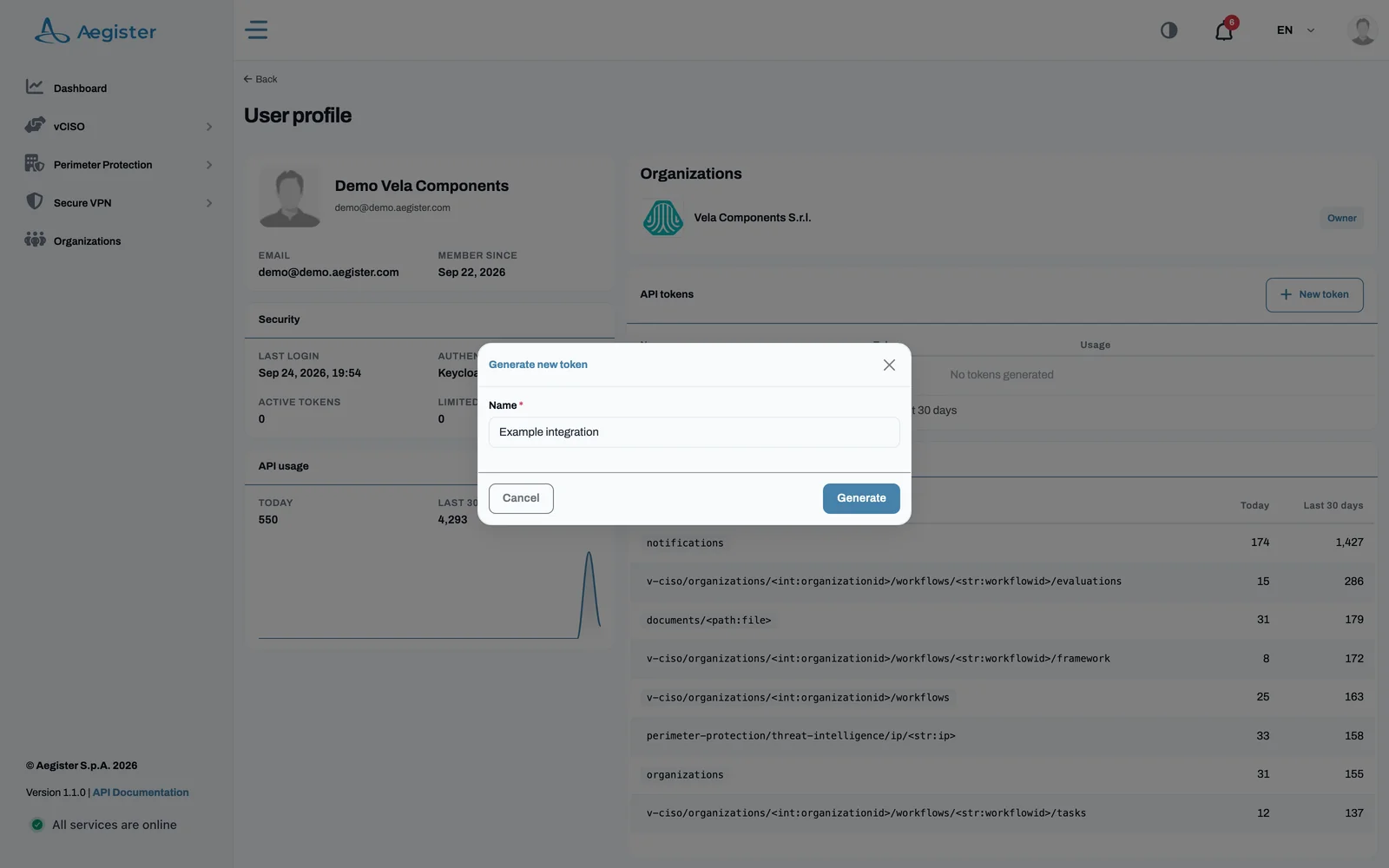Click the Aegister logo
This screenshot has width=1389, height=868.
click(95, 31)
